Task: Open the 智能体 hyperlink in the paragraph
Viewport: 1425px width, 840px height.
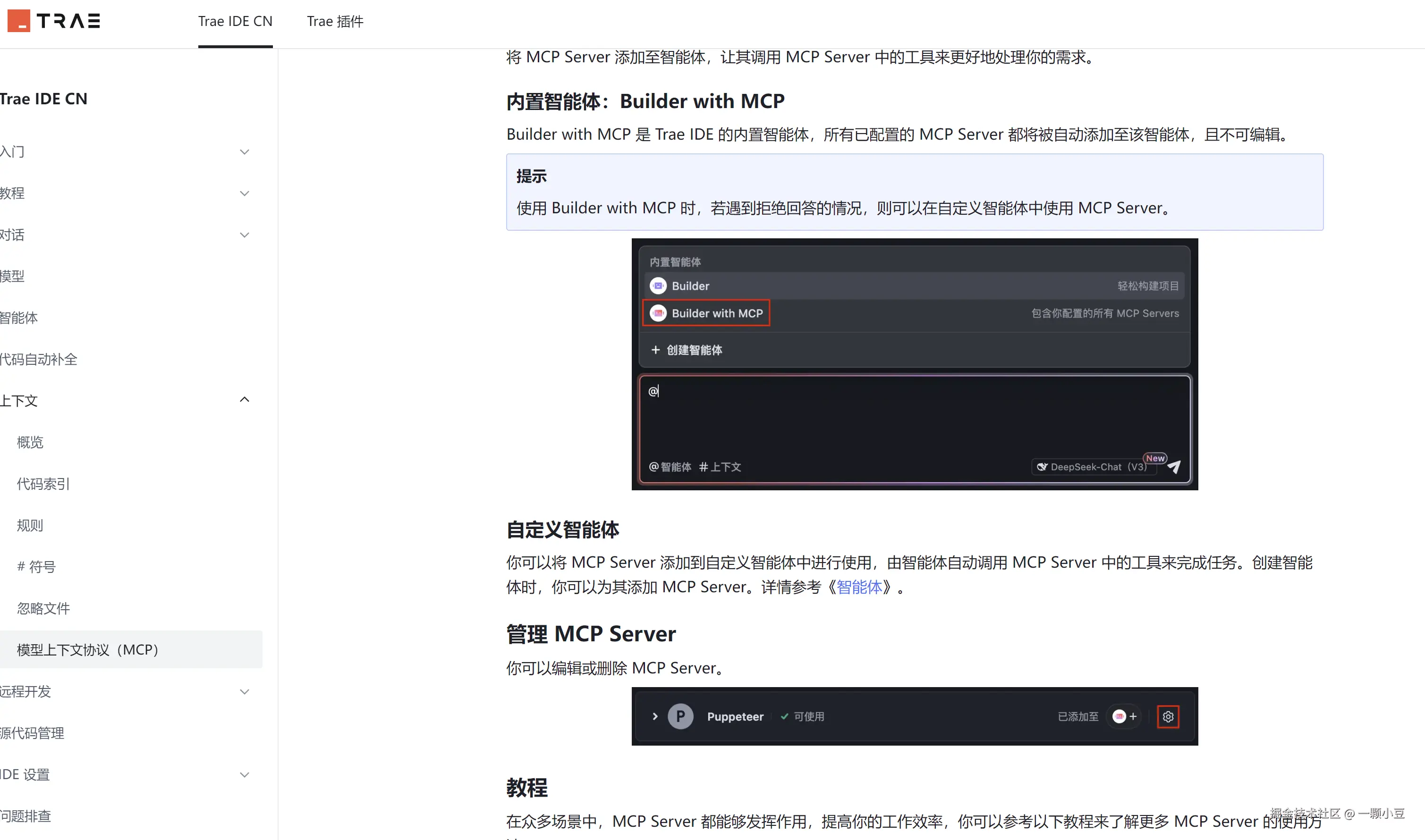Action: pyautogui.click(x=859, y=587)
